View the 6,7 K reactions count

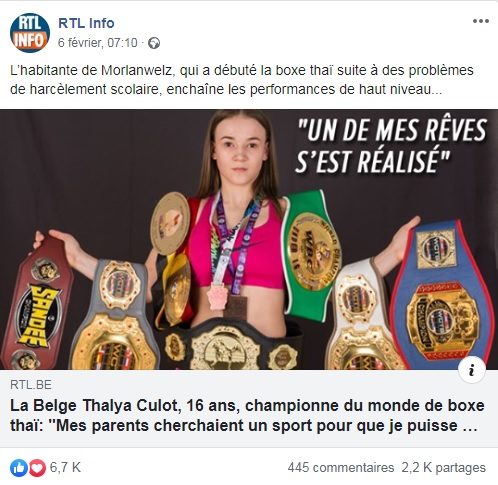(65, 467)
